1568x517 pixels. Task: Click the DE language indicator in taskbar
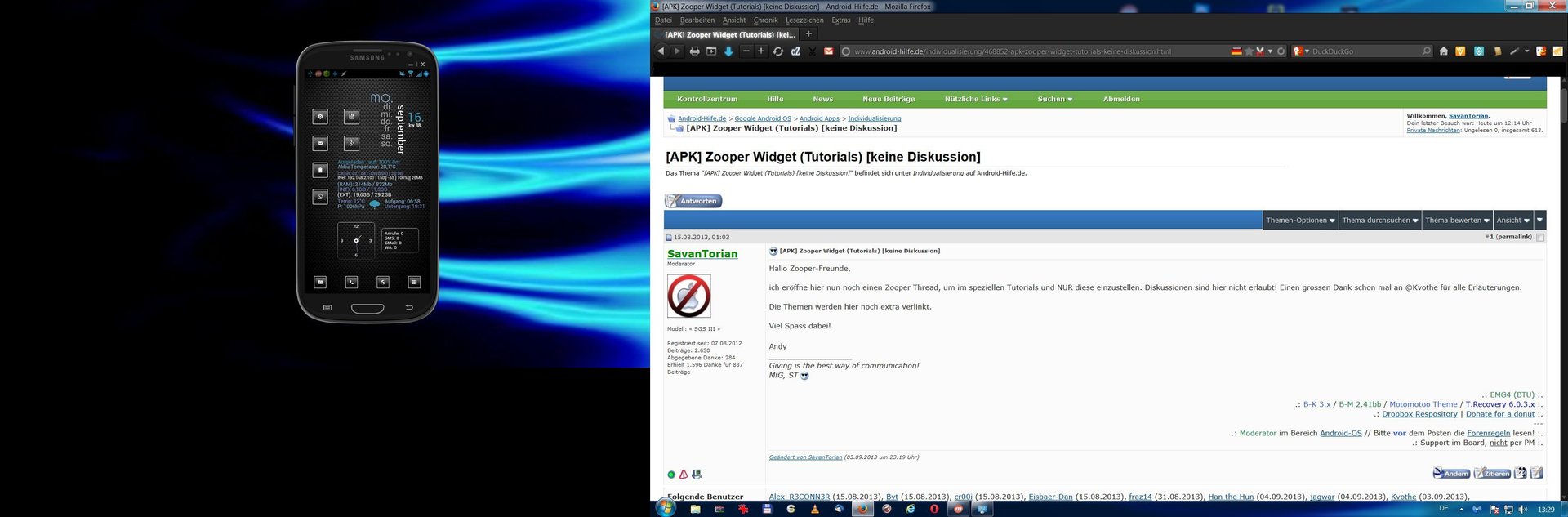coord(1444,508)
